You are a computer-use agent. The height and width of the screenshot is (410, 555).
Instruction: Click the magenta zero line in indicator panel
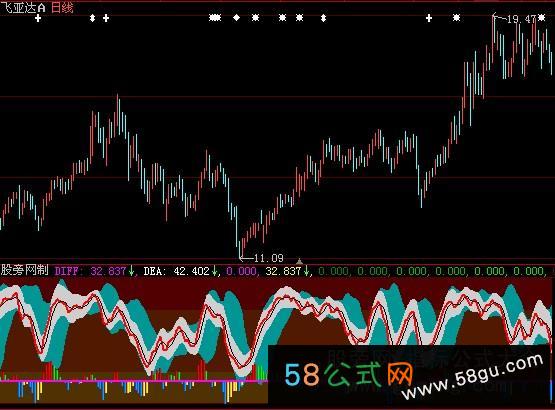point(134,381)
